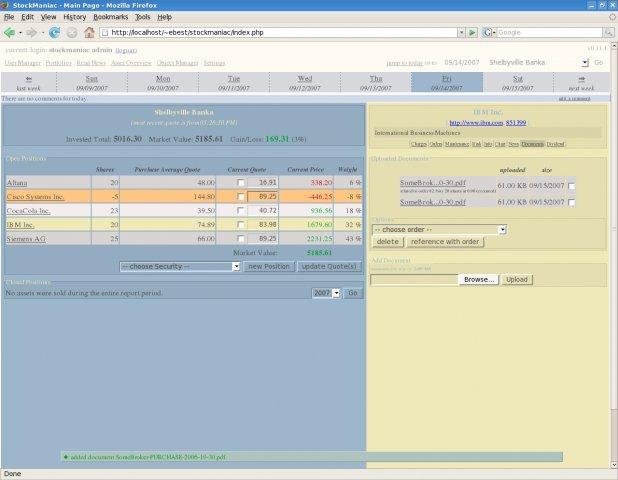Open the Help menu
This screenshot has height=480, width=618.
164,17
